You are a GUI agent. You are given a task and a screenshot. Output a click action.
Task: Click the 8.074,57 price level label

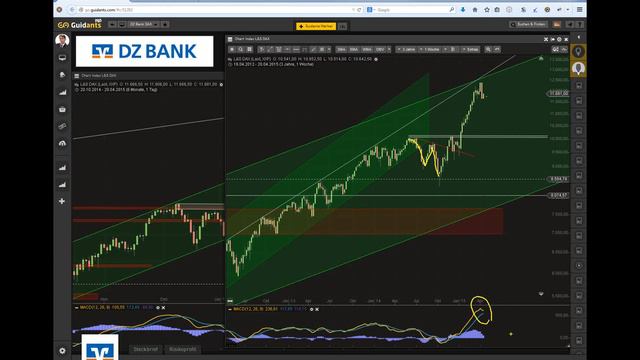coord(558,196)
